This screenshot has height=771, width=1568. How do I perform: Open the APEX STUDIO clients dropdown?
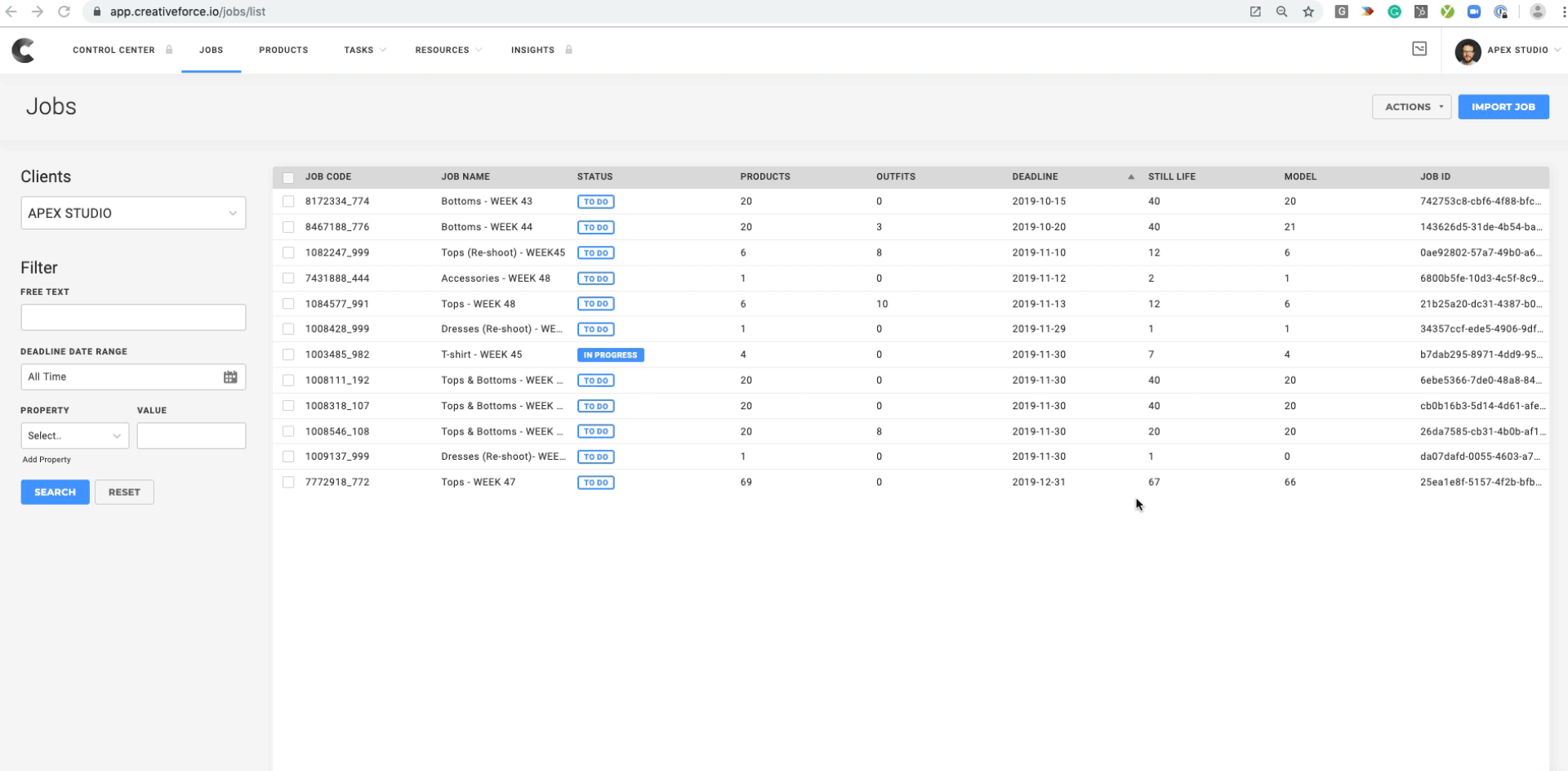pyautogui.click(x=133, y=213)
